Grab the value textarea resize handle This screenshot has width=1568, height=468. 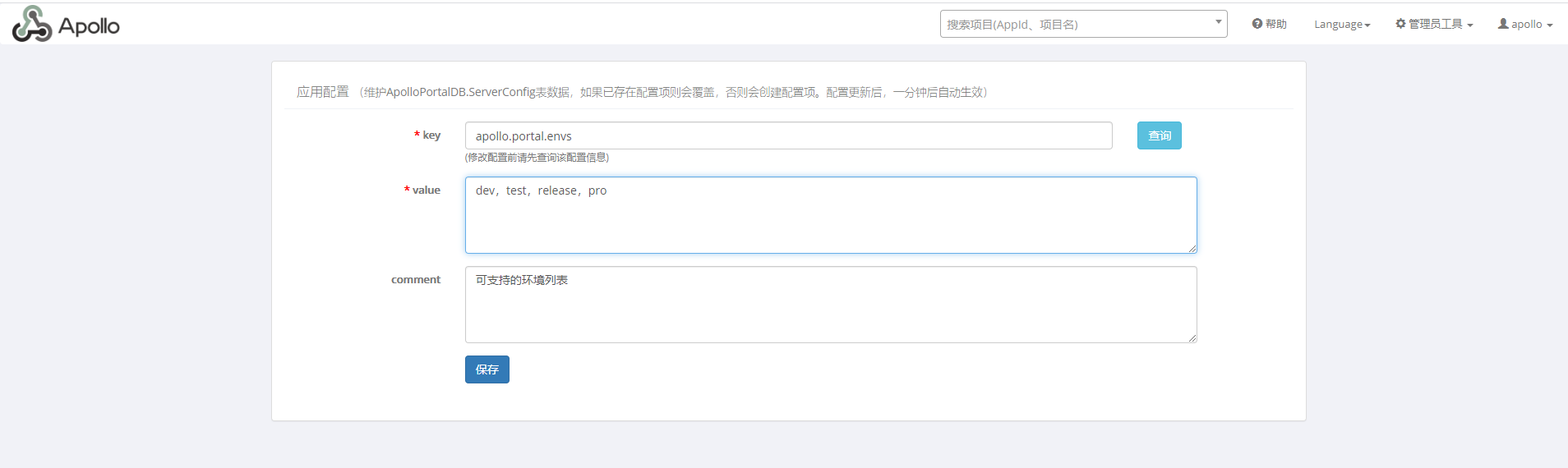click(1192, 248)
